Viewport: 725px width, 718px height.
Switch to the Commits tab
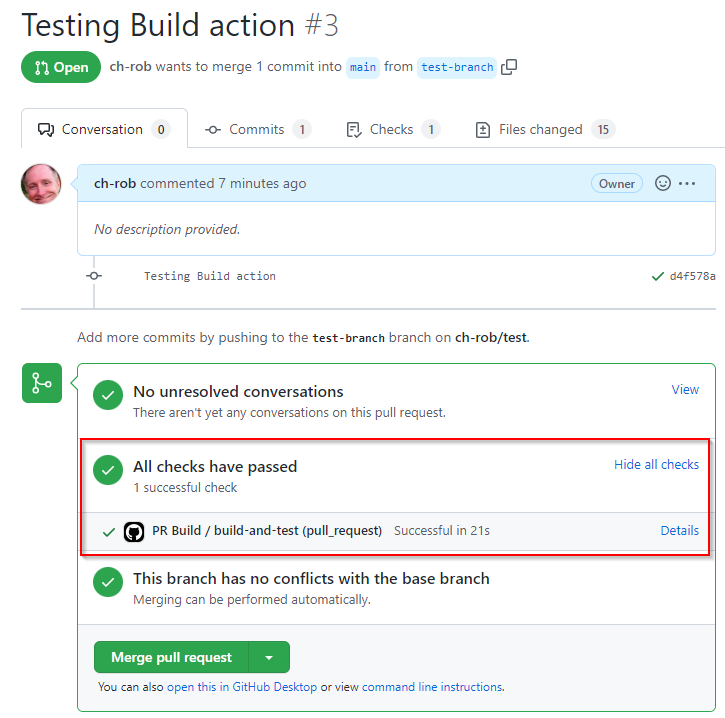point(258,129)
